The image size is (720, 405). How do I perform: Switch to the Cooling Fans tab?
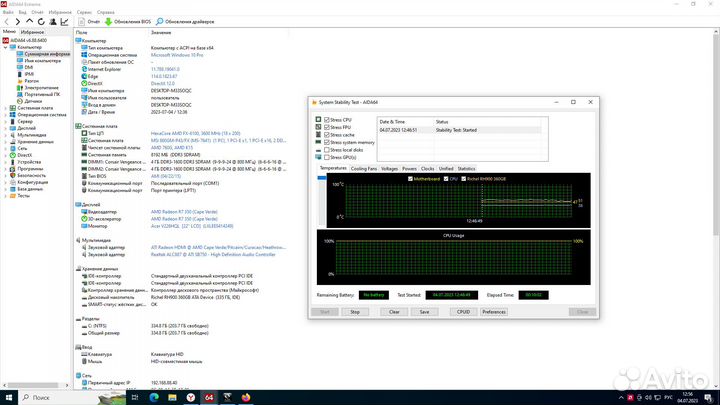click(x=364, y=169)
